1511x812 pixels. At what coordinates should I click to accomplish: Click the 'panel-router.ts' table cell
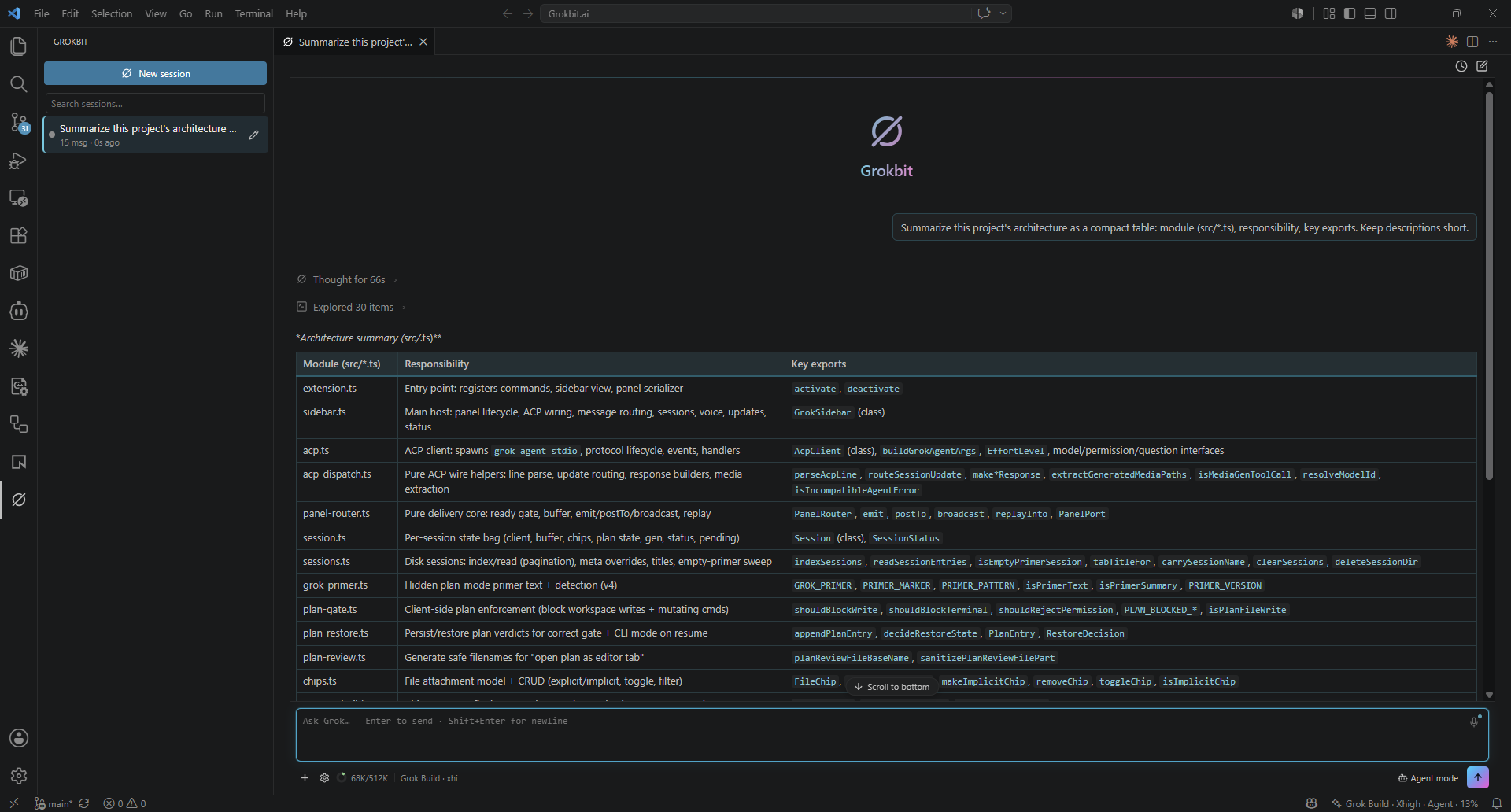pos(346,513)
